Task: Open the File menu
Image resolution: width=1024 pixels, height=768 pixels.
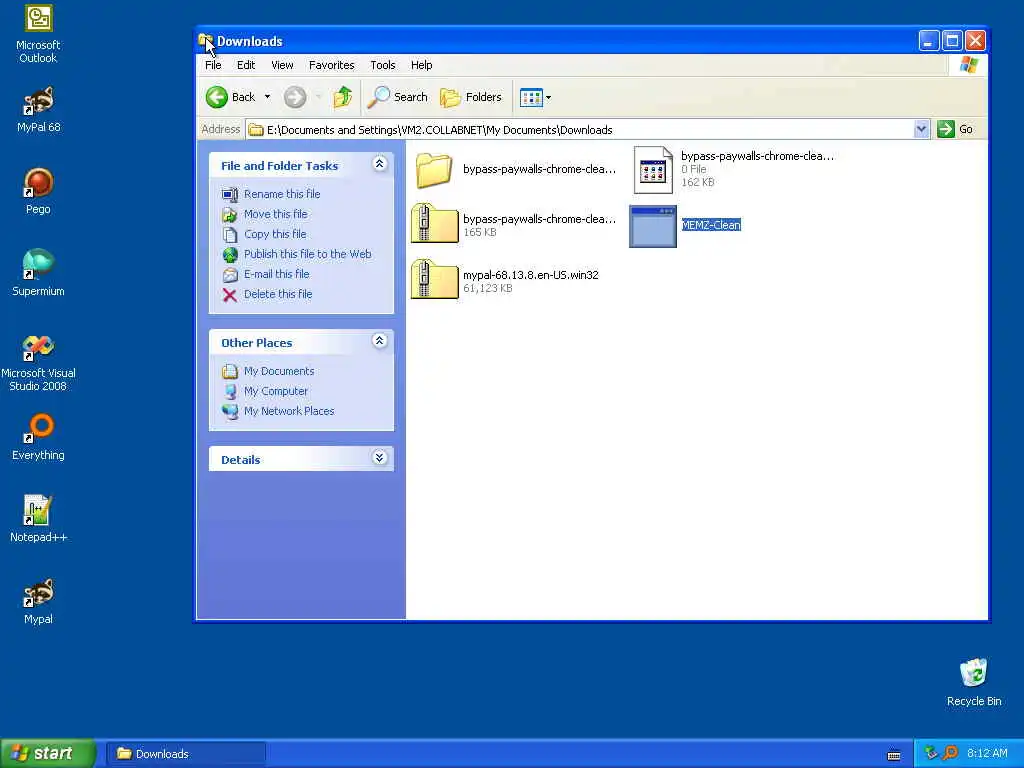Action: [213, 65]
